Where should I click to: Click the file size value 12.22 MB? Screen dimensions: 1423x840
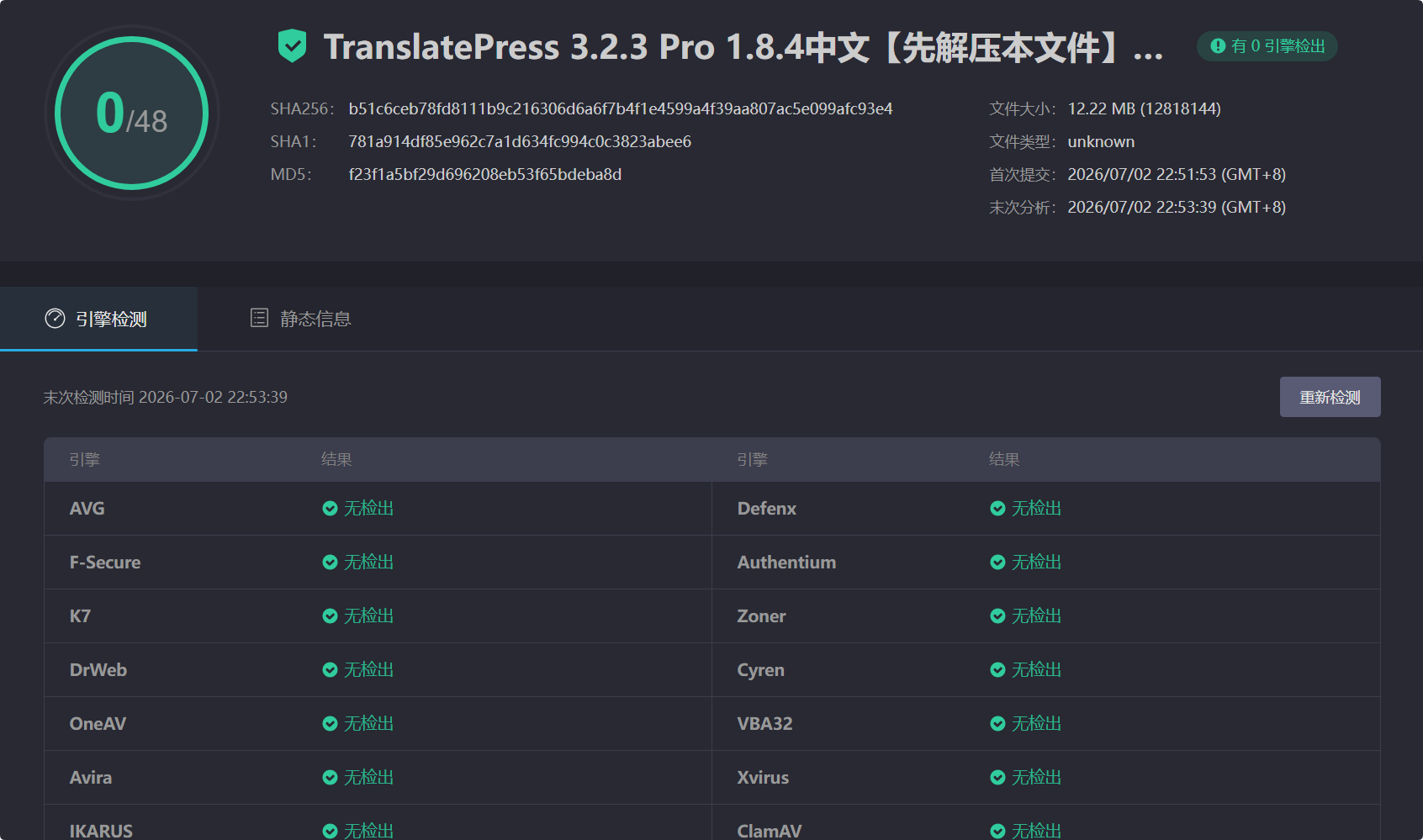(x=1144, y=108)
